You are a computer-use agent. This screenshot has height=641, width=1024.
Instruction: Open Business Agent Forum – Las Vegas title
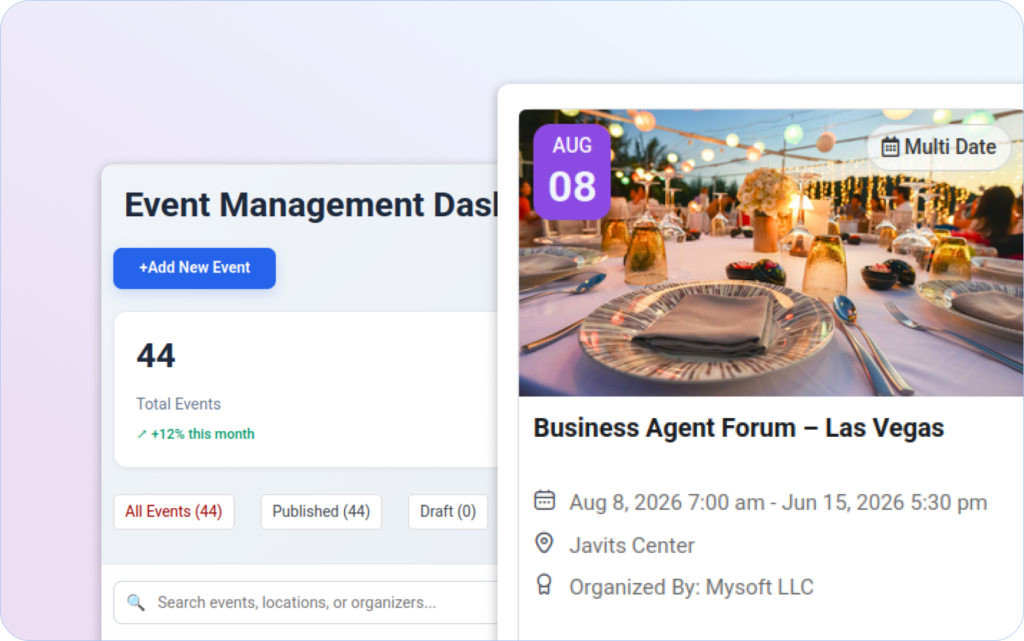739,428
